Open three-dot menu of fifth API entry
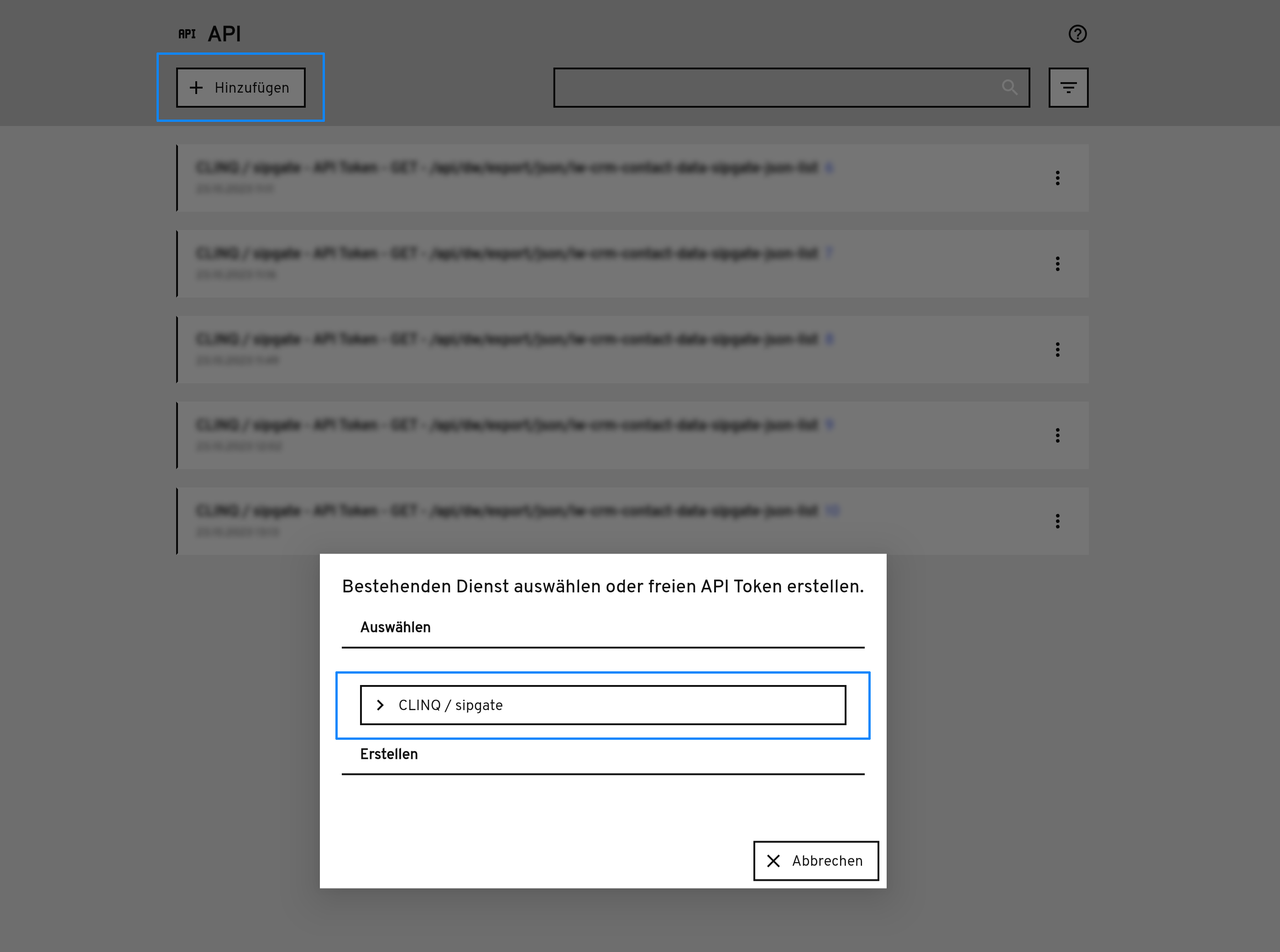The image size is (1280, 952). tap(1057, 522)
